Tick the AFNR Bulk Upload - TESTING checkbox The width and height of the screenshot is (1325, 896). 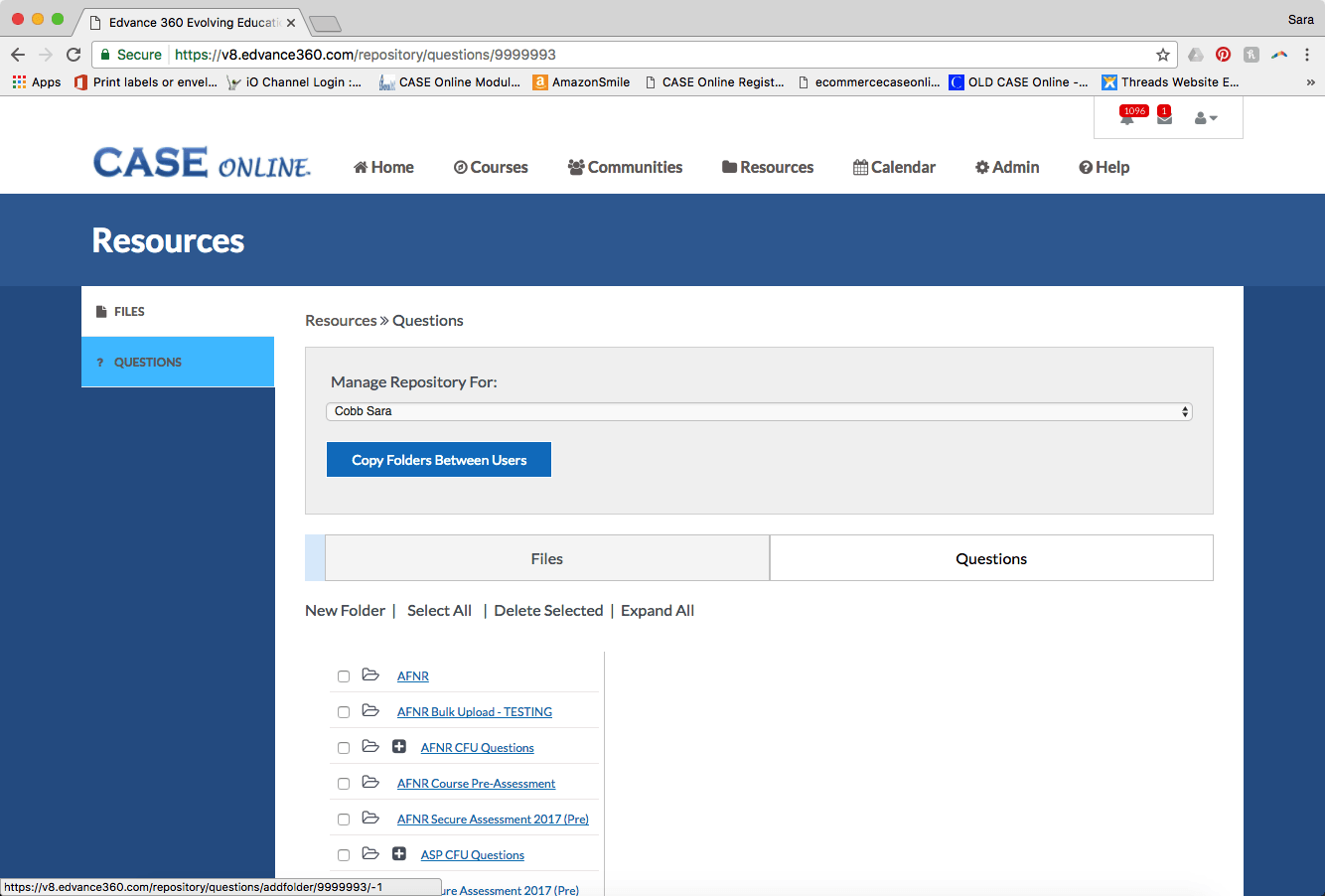tap(344, 712)
